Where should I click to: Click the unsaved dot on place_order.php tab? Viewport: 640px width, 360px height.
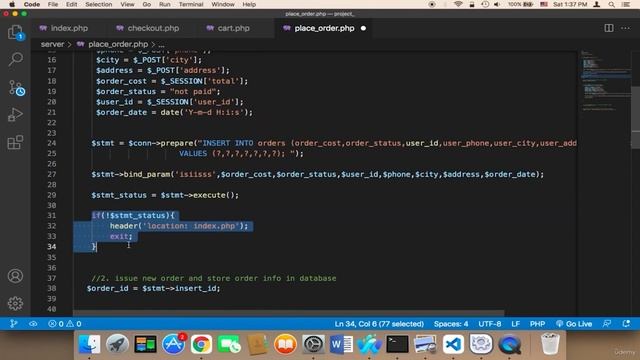pyautogui.click(x=363, y=28)
